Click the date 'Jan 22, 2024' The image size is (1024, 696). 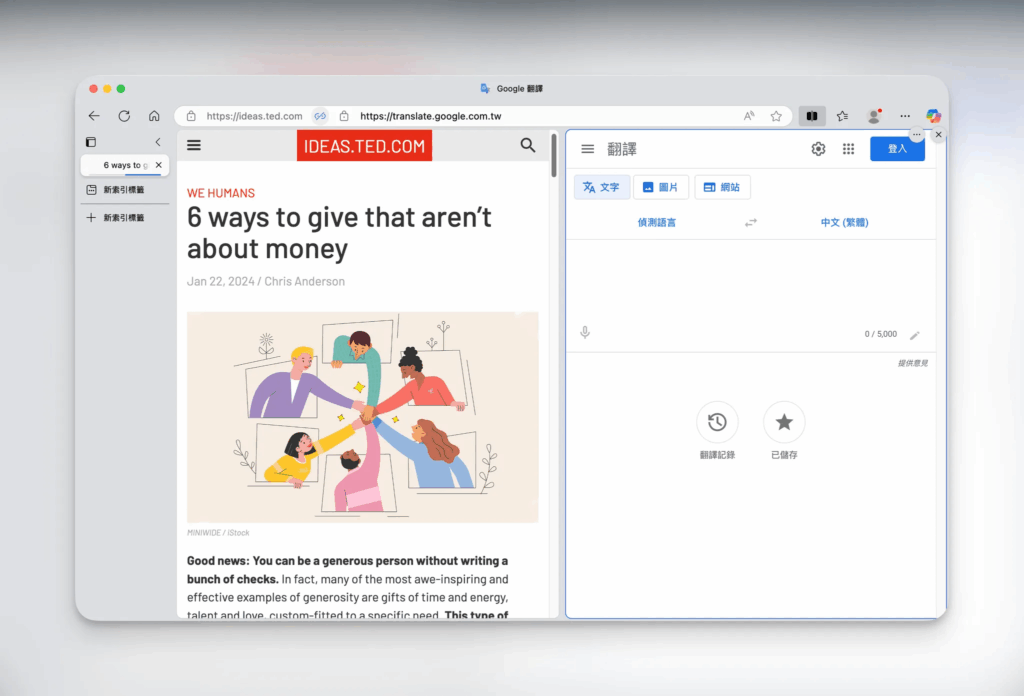(221, 281)
